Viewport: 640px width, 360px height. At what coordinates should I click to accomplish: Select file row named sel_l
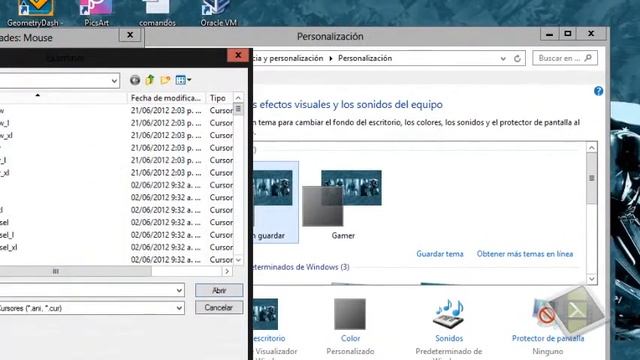(x=116, y=235)
